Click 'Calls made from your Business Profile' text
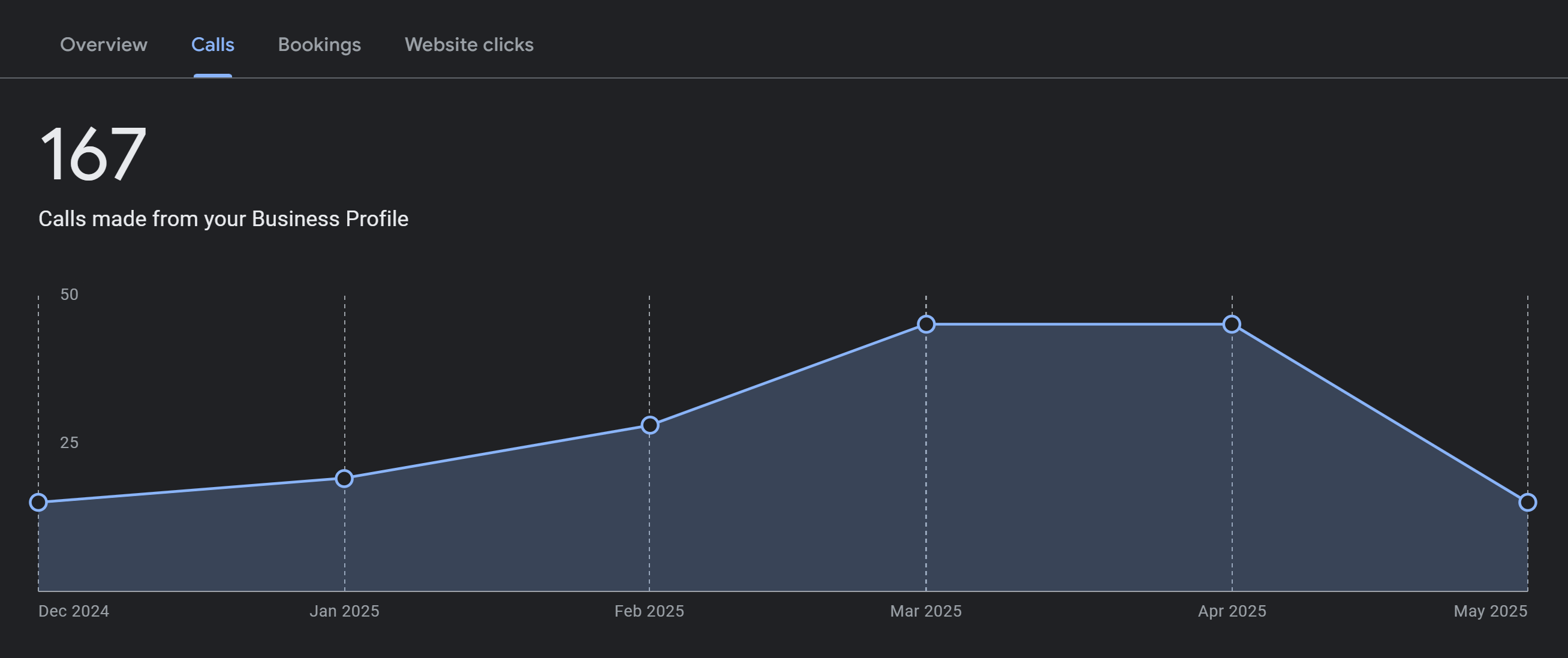The width and height of the screenshot is (1568, 658). pos(224,218)
